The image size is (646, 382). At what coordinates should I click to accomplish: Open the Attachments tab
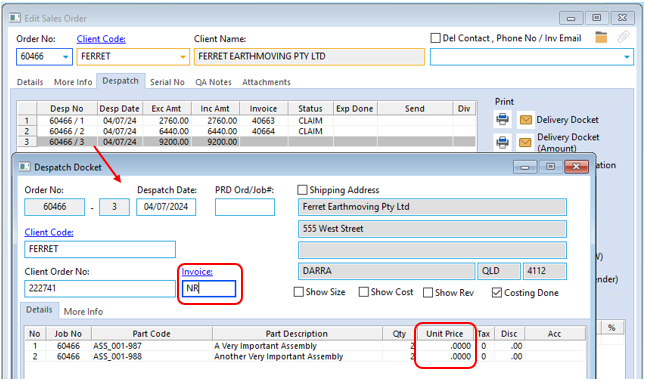tap(266, 82)
